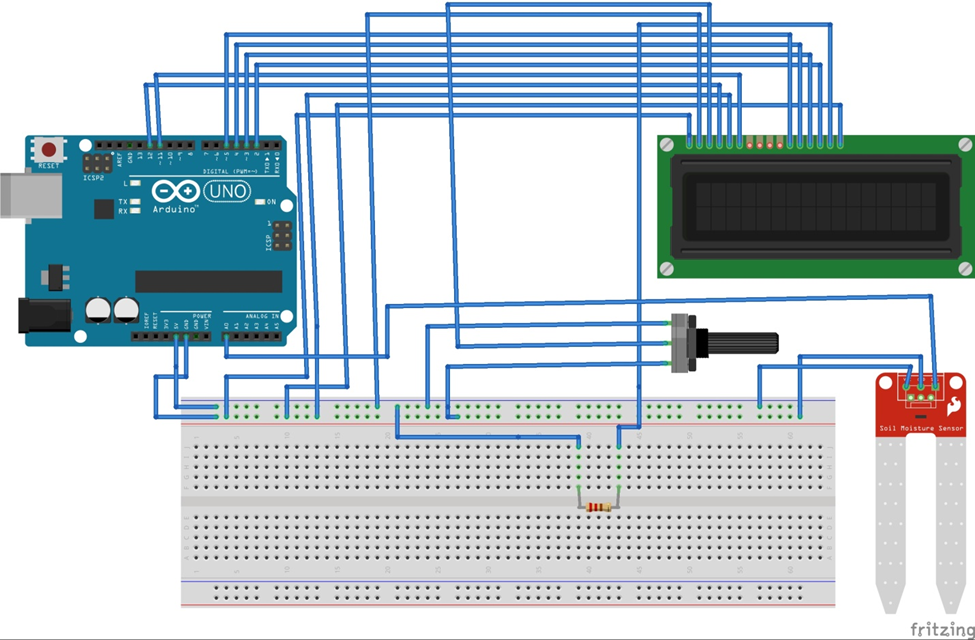975x640 pixels.
Task: Select the rotary potentiometer component
Action: point(690,340)
